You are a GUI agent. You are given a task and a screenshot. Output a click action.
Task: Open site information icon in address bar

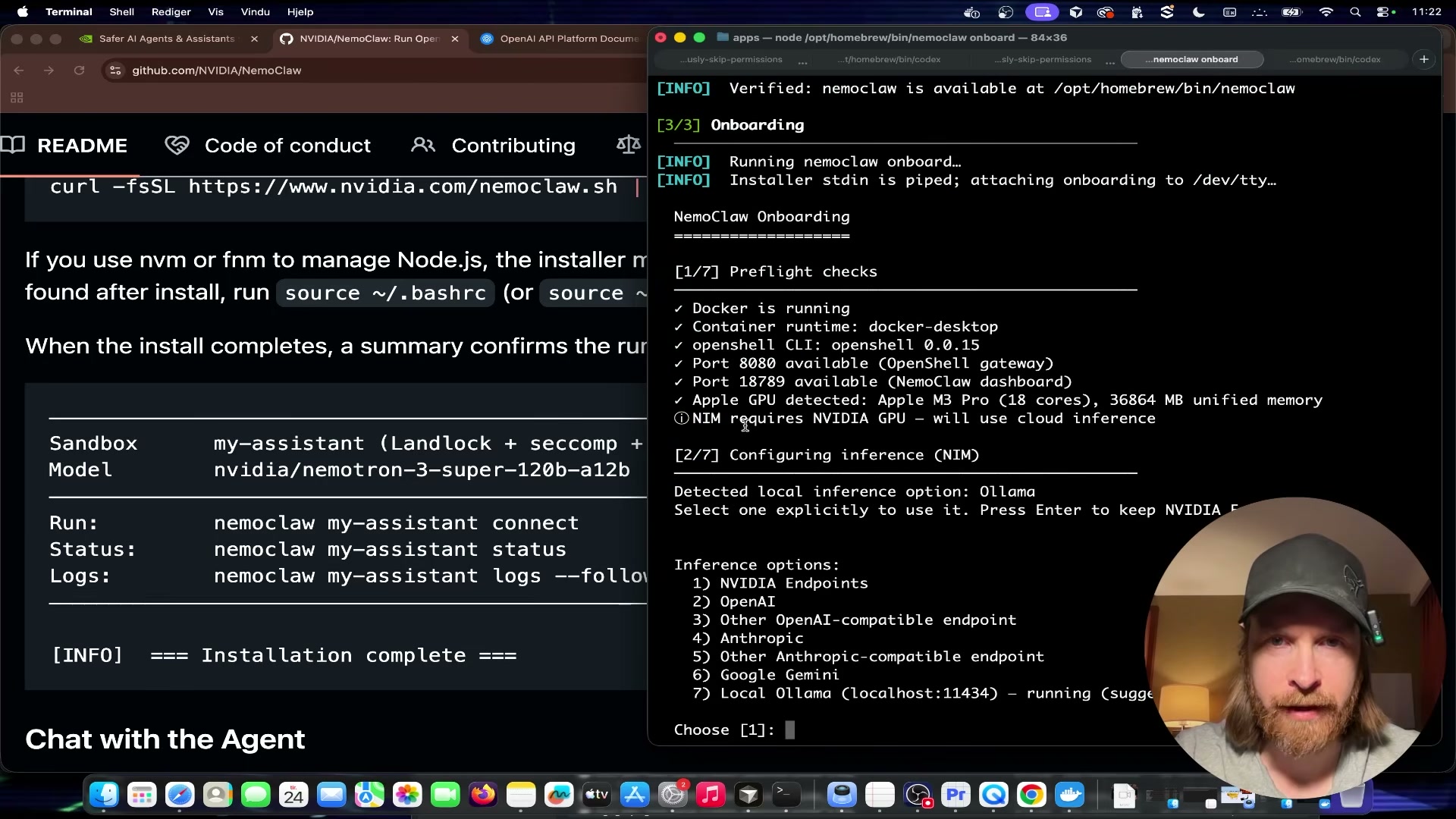point(115,71)
